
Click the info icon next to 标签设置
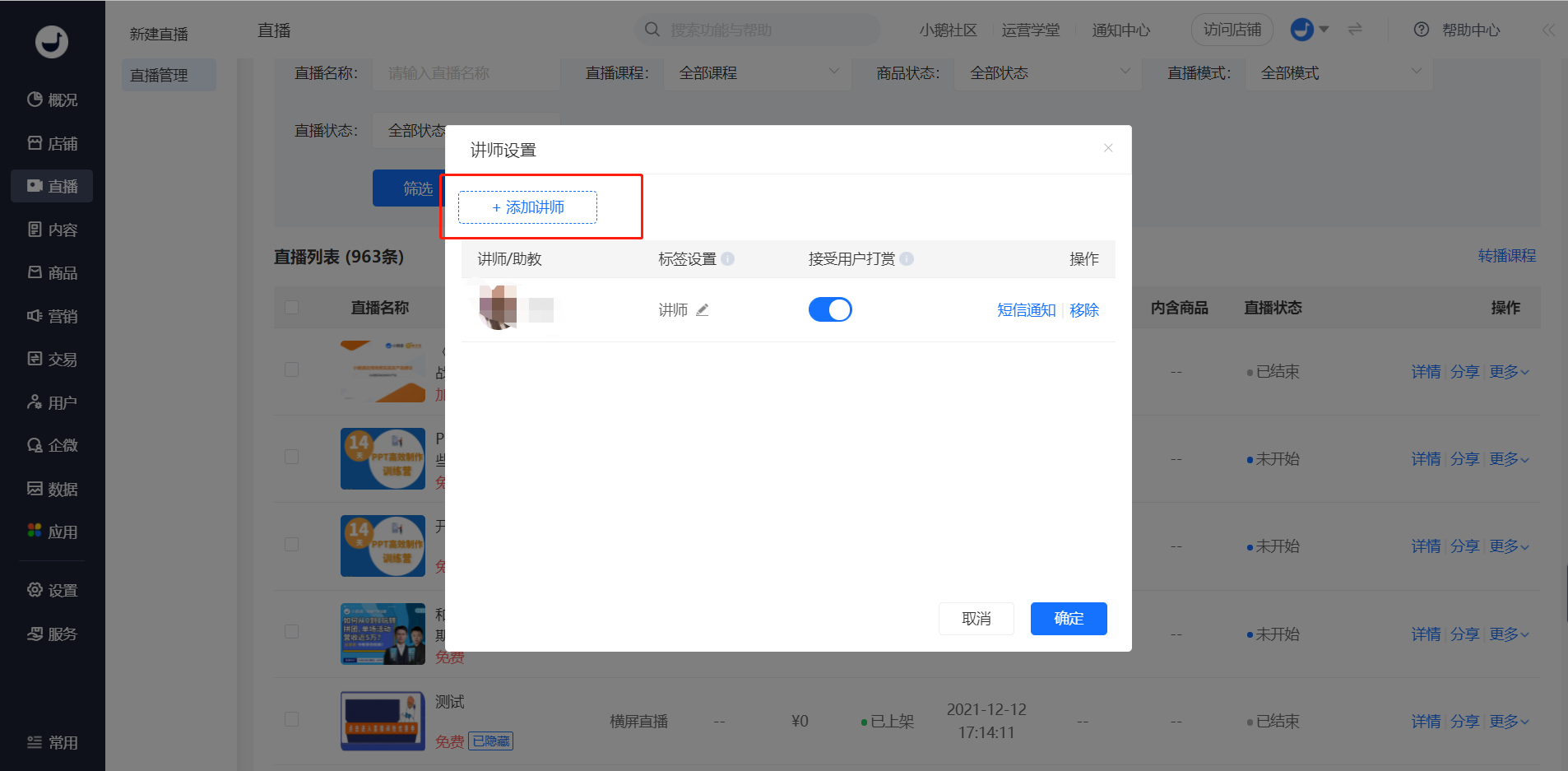tap(727, 259)
